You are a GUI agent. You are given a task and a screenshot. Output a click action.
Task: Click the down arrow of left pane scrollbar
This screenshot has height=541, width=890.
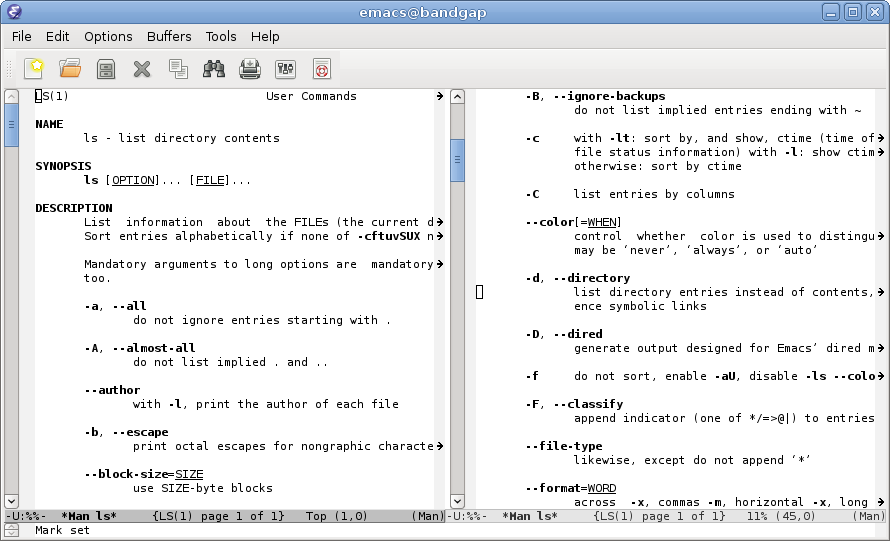click(11, 500)
